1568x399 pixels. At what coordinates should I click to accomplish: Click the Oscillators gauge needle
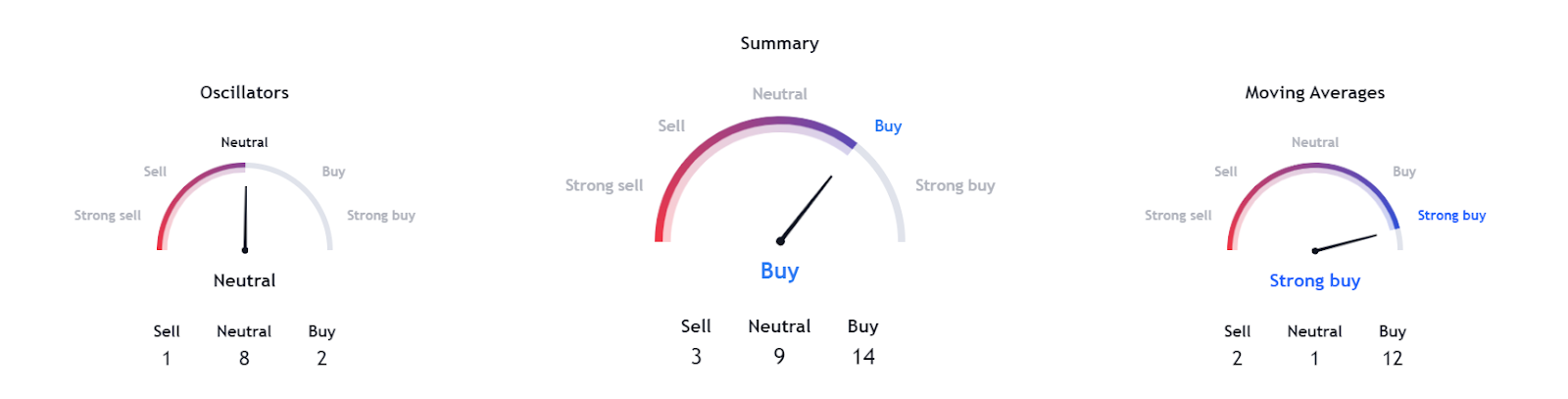245,220
